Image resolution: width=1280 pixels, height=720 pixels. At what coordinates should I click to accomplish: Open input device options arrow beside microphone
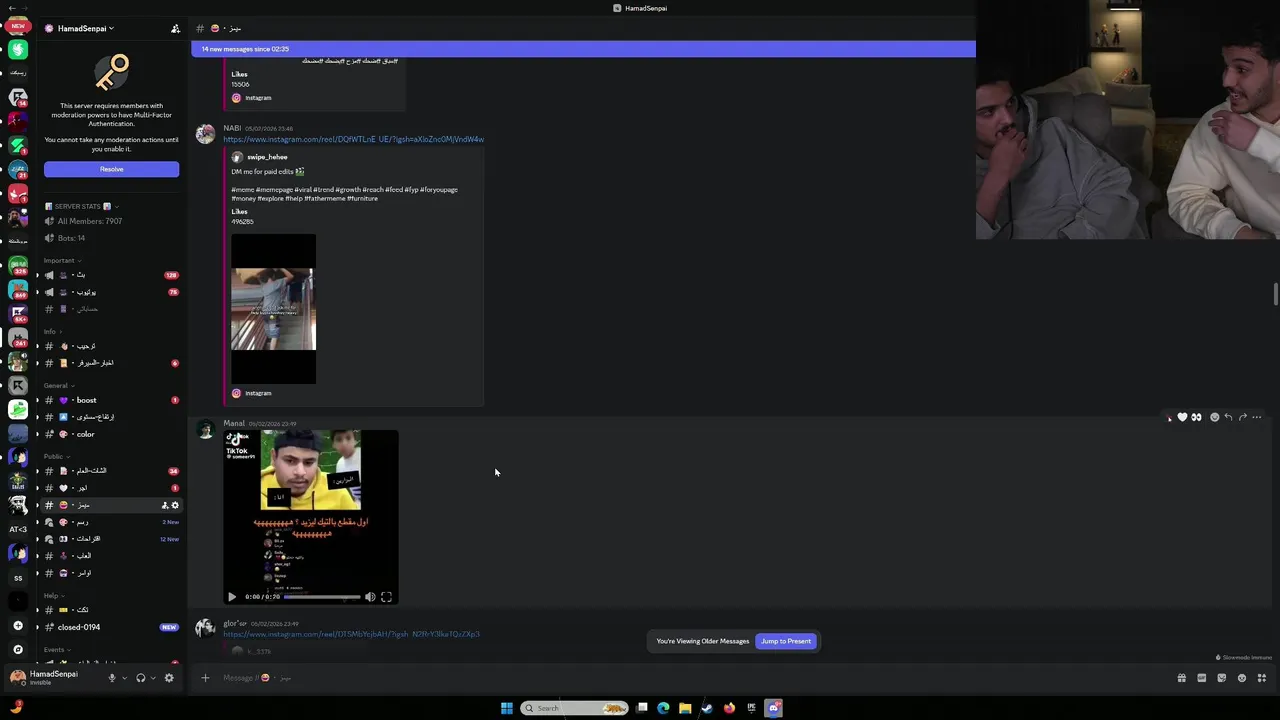point(124,678)
